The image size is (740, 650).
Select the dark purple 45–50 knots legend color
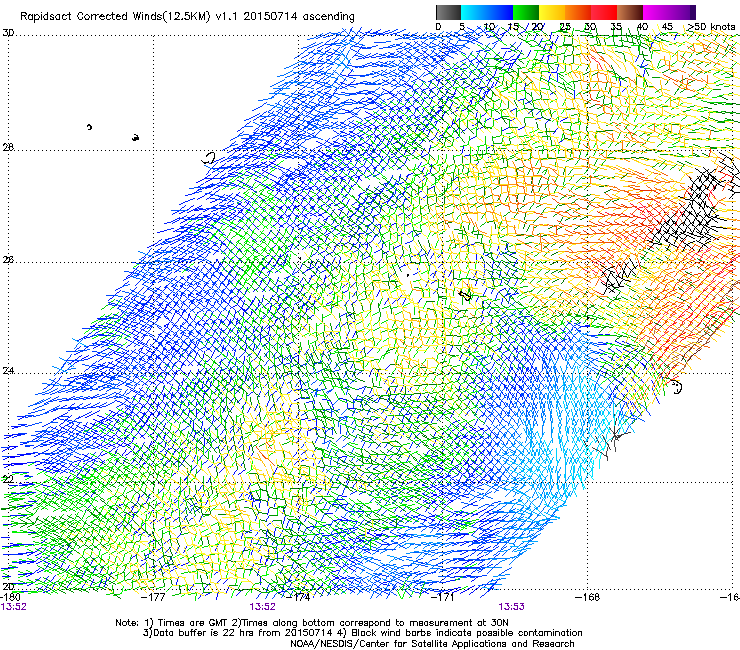[682, 12]
